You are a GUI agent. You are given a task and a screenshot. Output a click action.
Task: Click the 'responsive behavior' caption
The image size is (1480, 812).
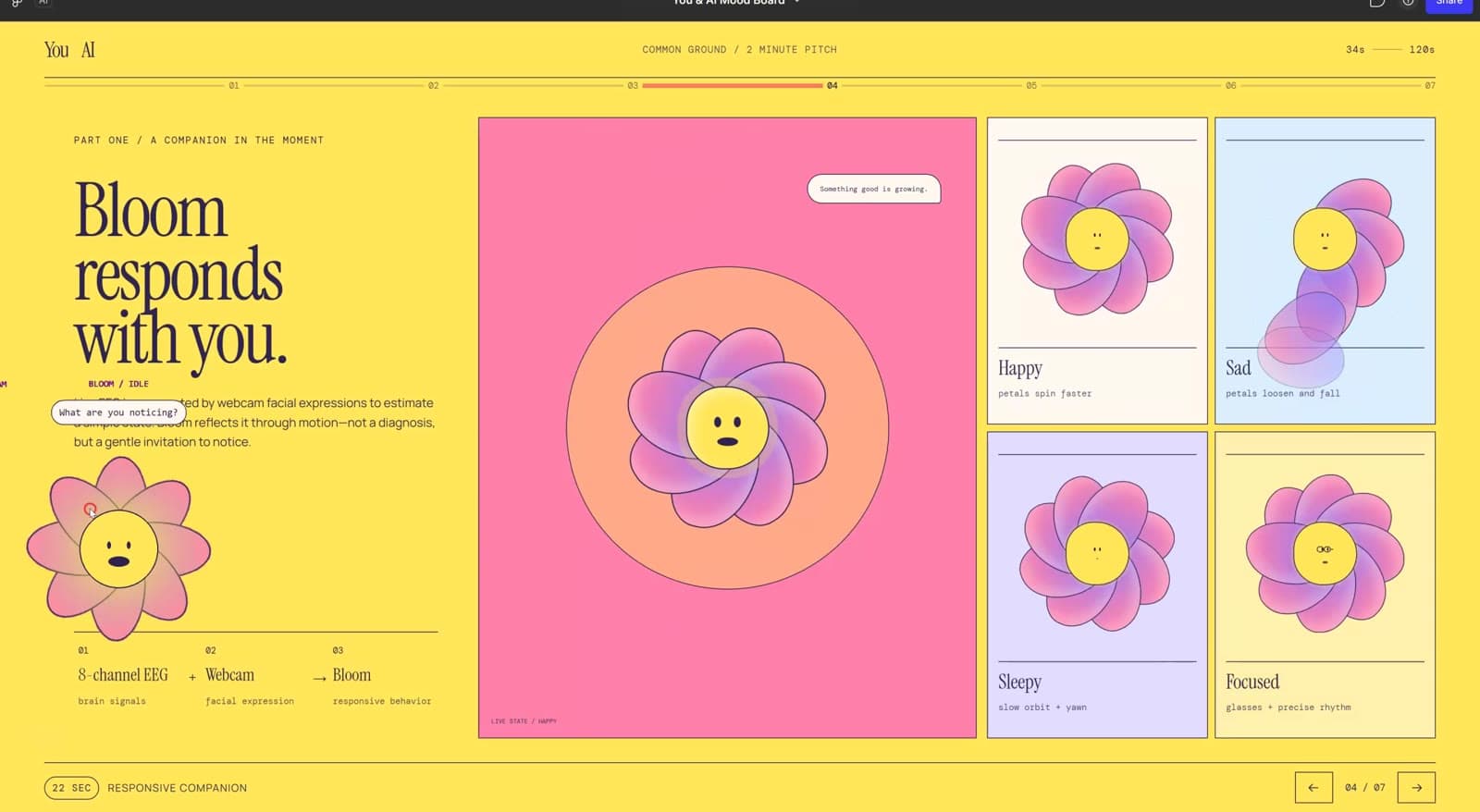[x=382, y=702]
